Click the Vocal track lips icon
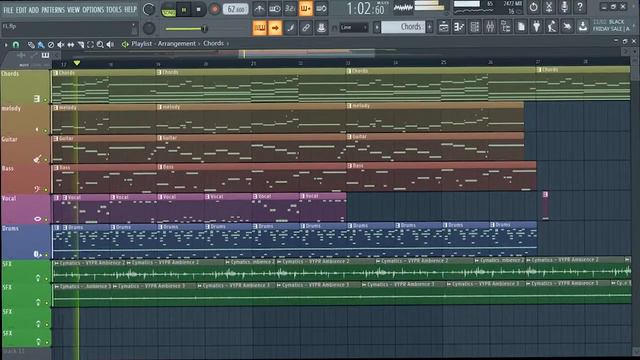Viewport: 640px width, 360px height. tap(38, 219)
